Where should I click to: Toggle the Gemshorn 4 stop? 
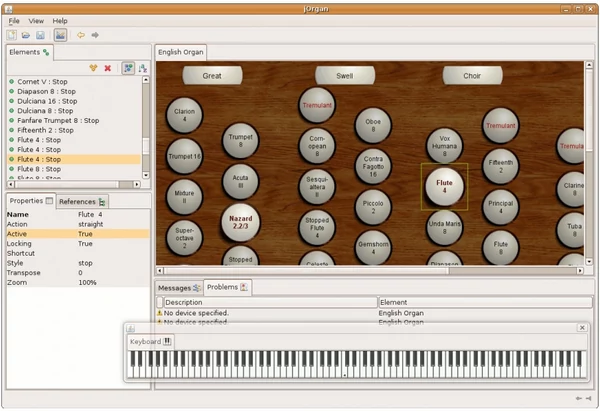click(x=373, y=248)
